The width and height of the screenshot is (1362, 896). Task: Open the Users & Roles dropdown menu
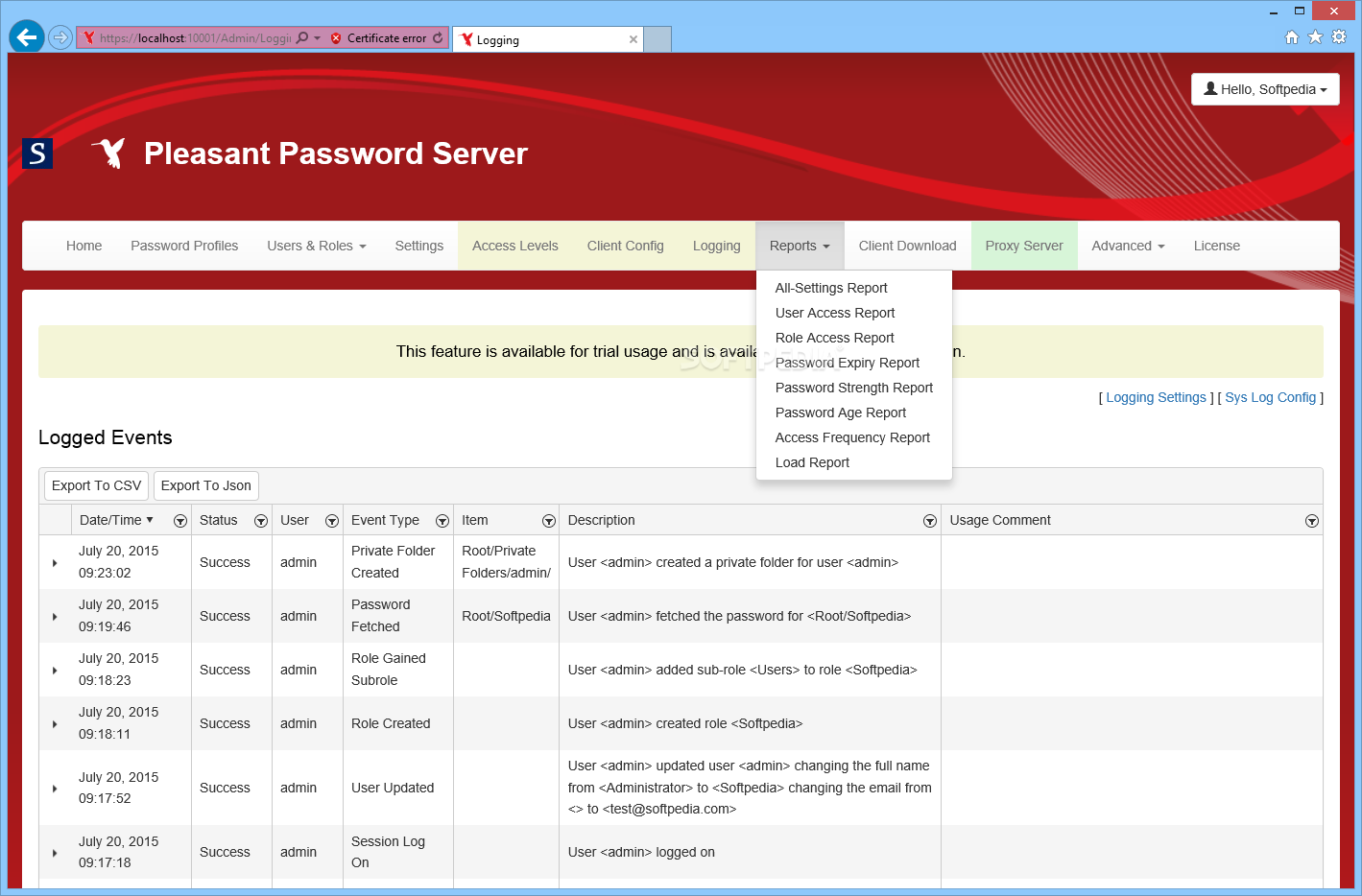point(317,246)
